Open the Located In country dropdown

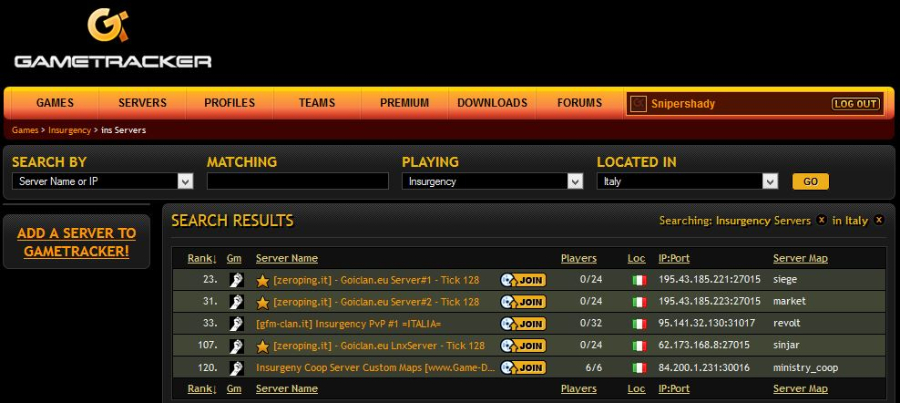[x=770, y=181]
